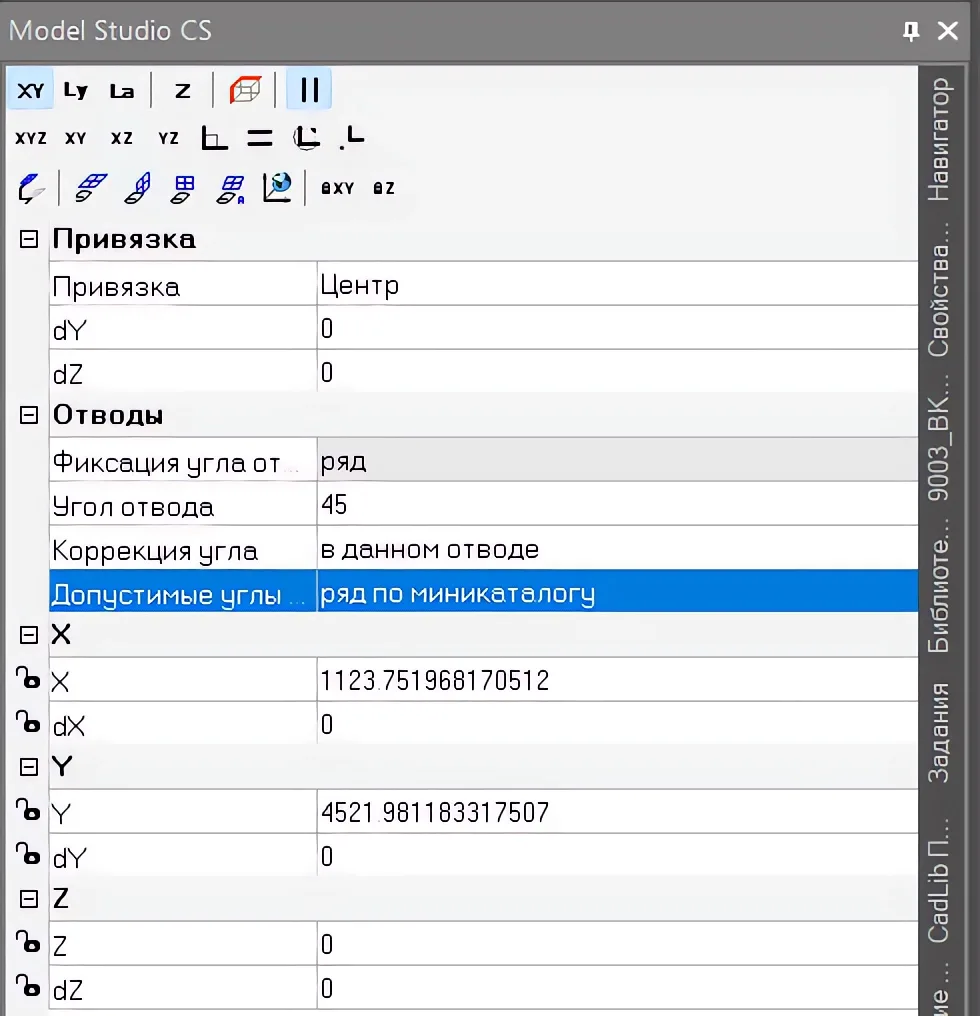Collapse the Y coordinate group
Screen dimensions: 980x1016
29,767
